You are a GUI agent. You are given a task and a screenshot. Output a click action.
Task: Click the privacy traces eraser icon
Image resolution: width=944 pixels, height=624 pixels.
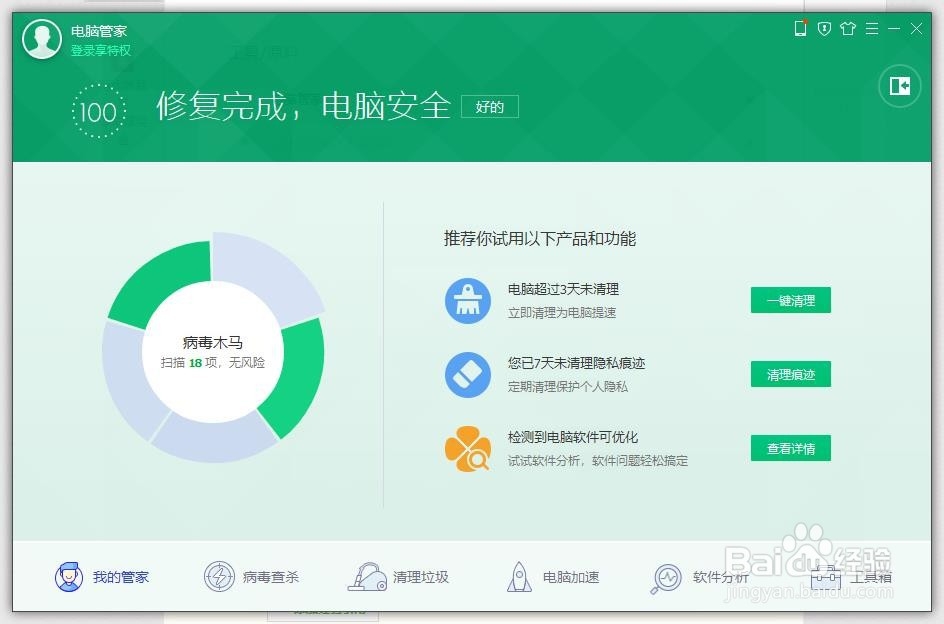point(466,374)
